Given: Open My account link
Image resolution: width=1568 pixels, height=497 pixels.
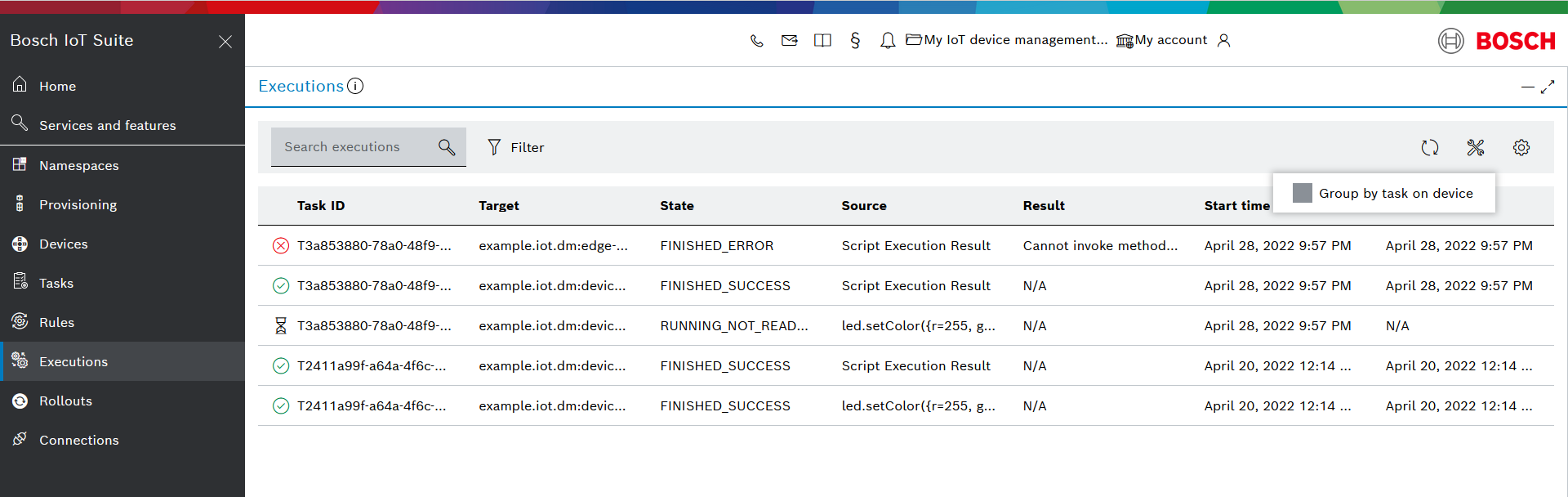Looking at the screenshot, I should pyautogui.click(x=1162, y=40).
